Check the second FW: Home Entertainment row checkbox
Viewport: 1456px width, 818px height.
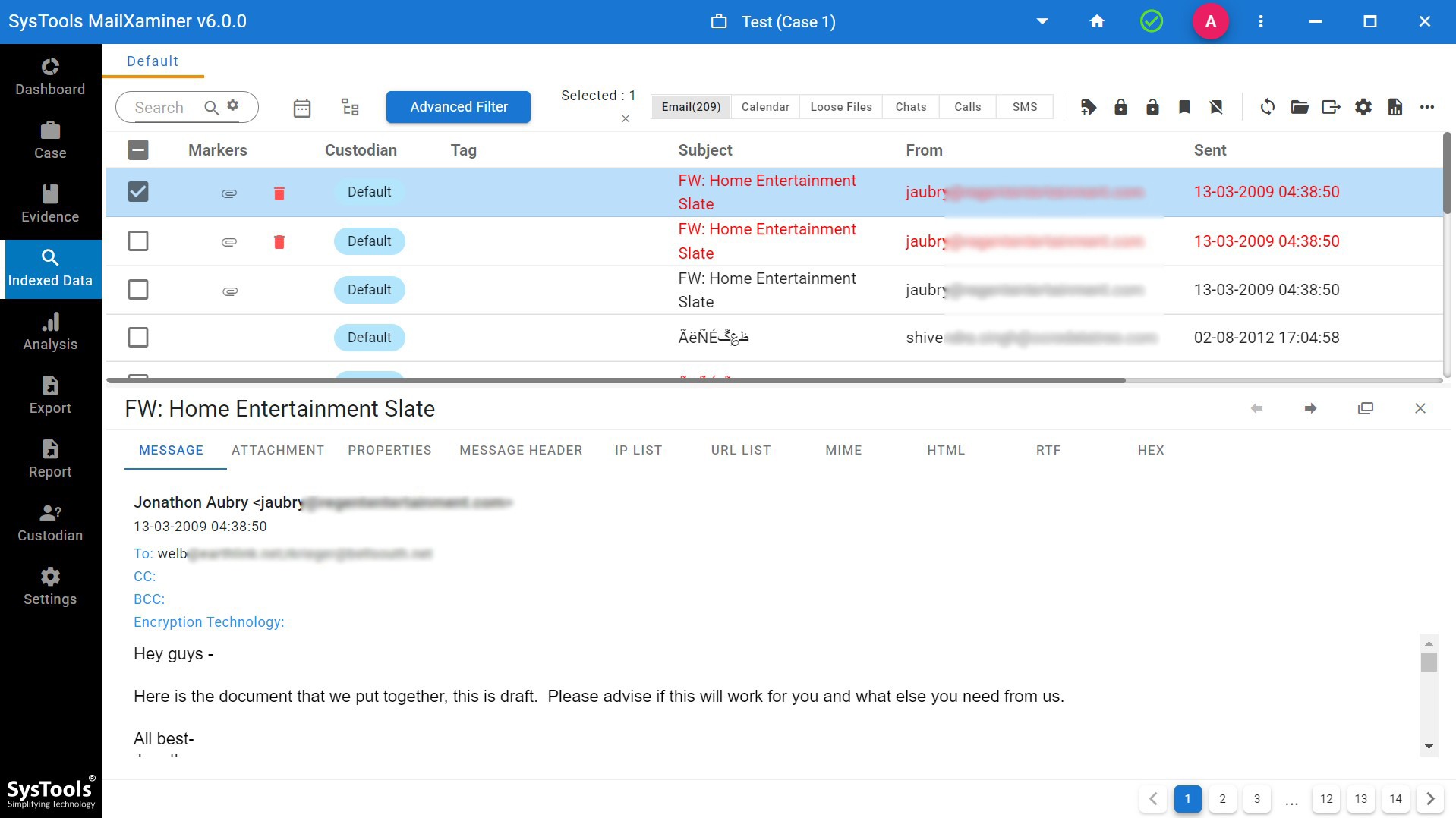(138, 241)
